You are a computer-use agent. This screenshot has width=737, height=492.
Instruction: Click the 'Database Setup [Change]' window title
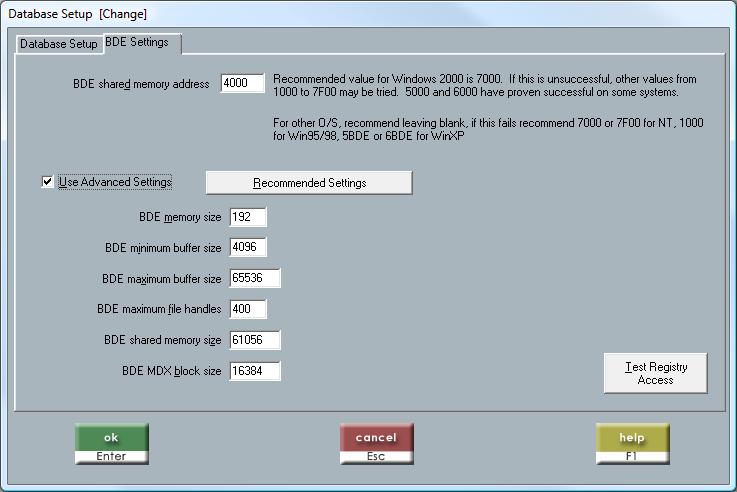click(x=78, y=14)
